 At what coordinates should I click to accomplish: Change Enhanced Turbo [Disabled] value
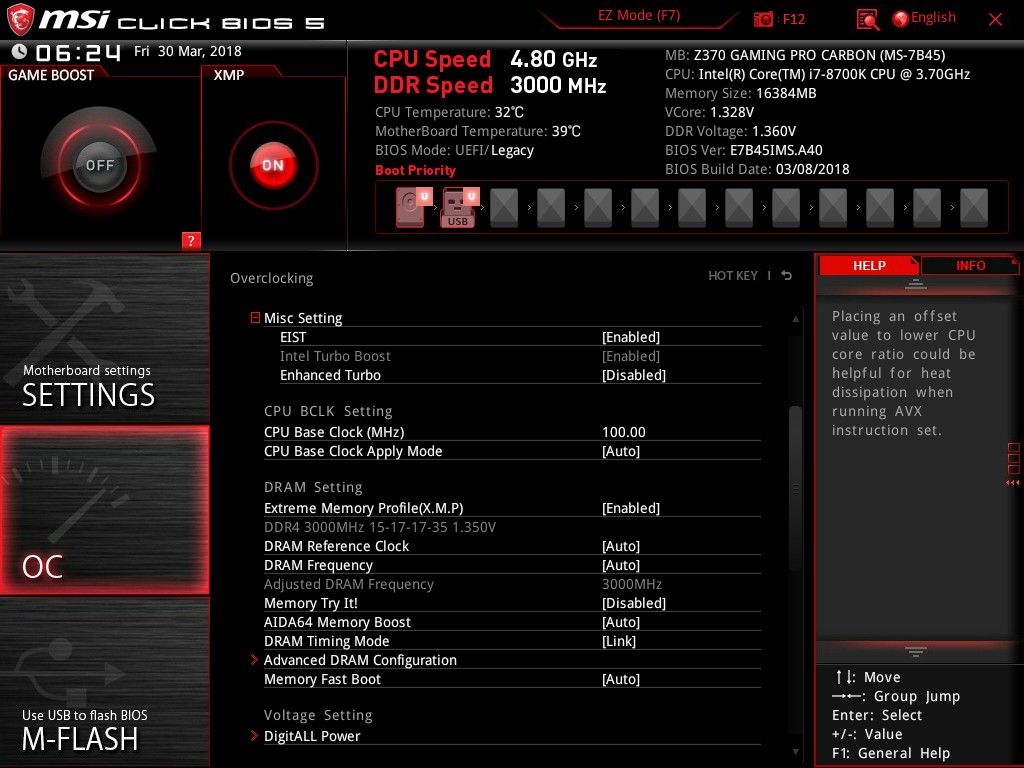(x=633, y=375)
